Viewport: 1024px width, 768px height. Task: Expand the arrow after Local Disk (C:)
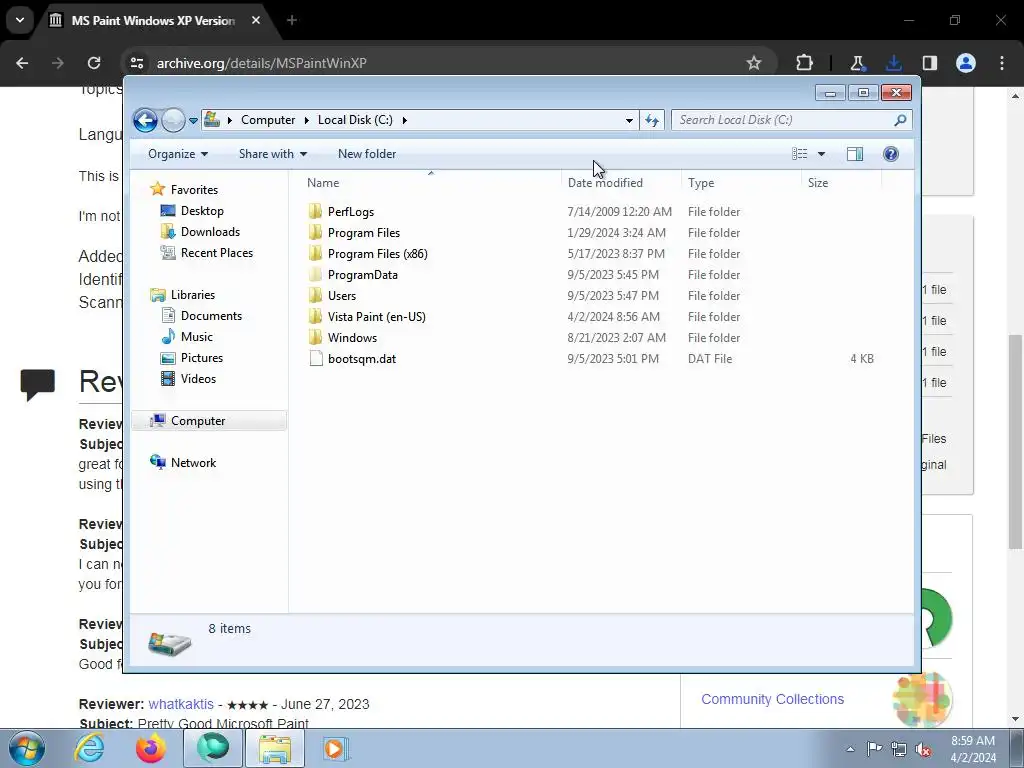(405, 120)
